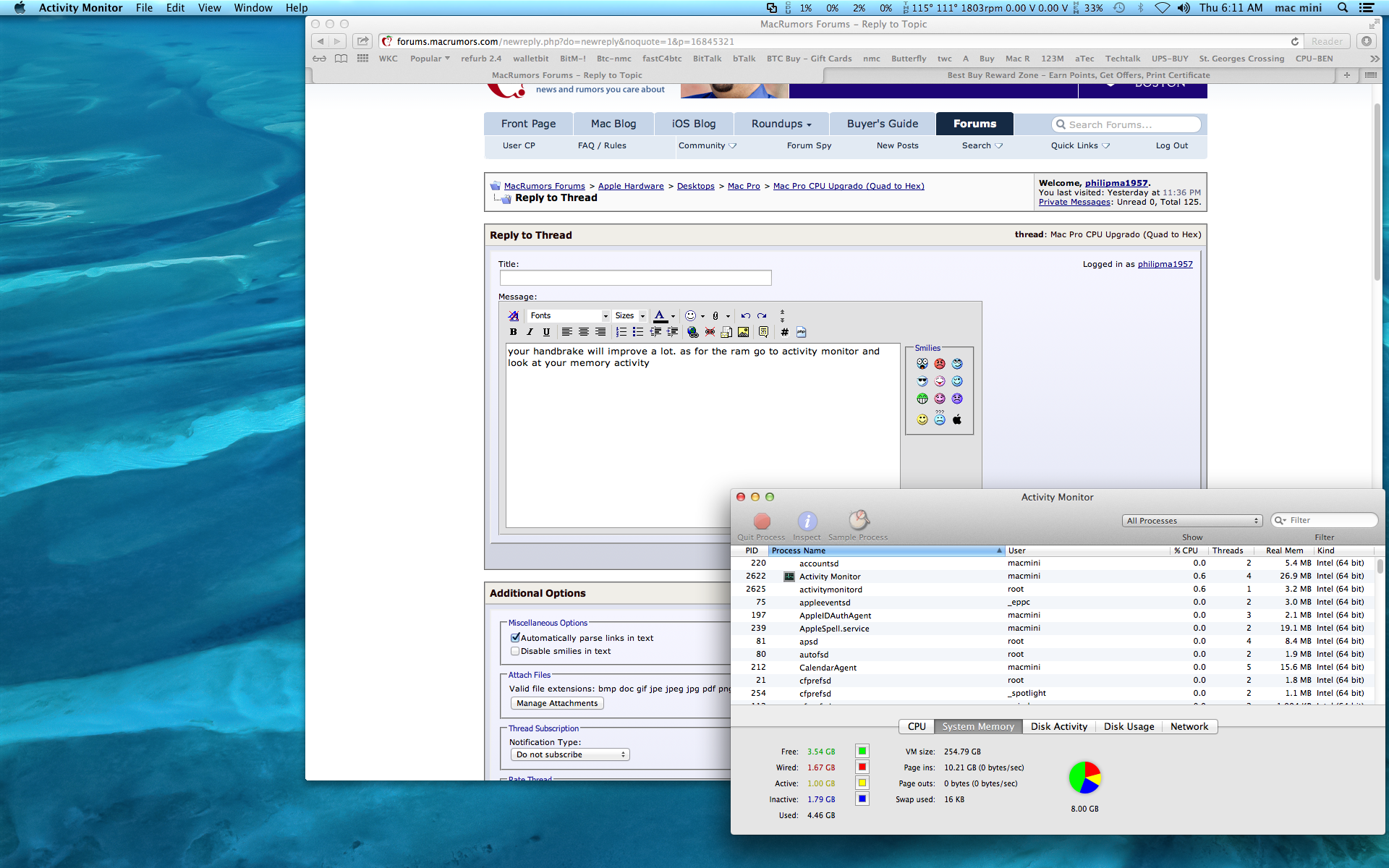Click the Manage Attachments button
This screenshot has width=1389, height=868.
557,703
